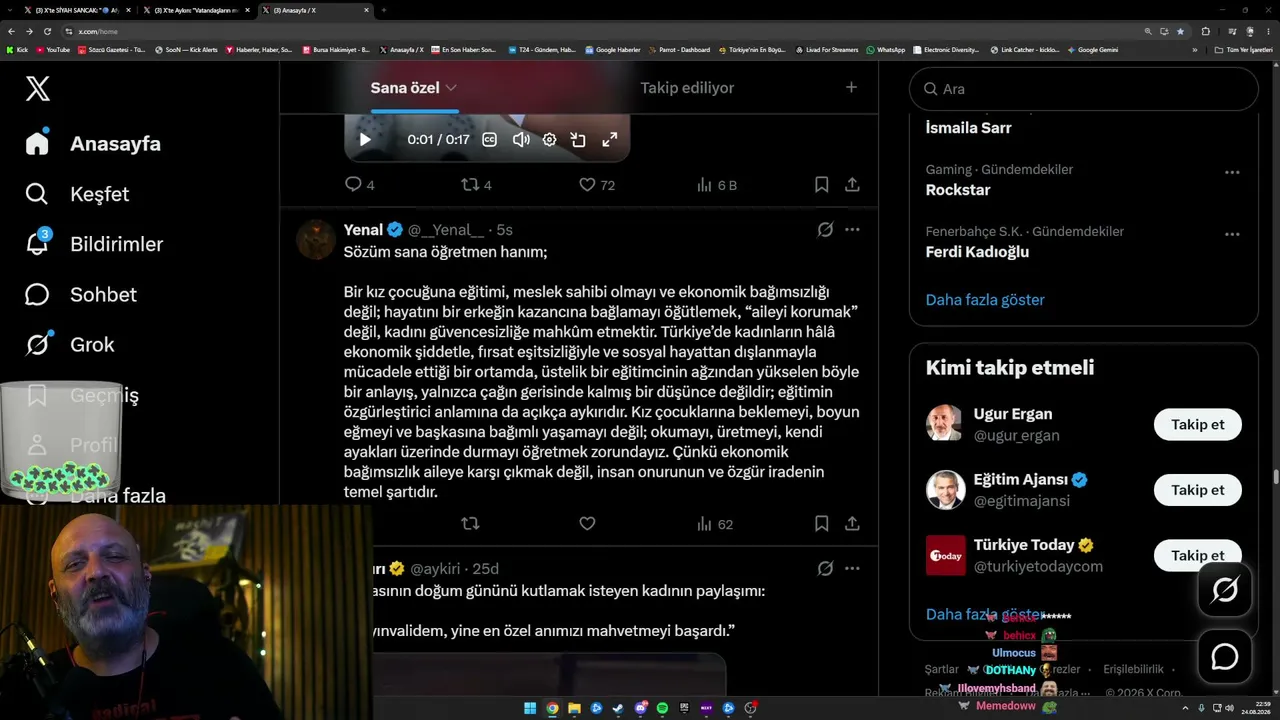
Task: Bookmark Yenal's post
Action: [821, 524]
